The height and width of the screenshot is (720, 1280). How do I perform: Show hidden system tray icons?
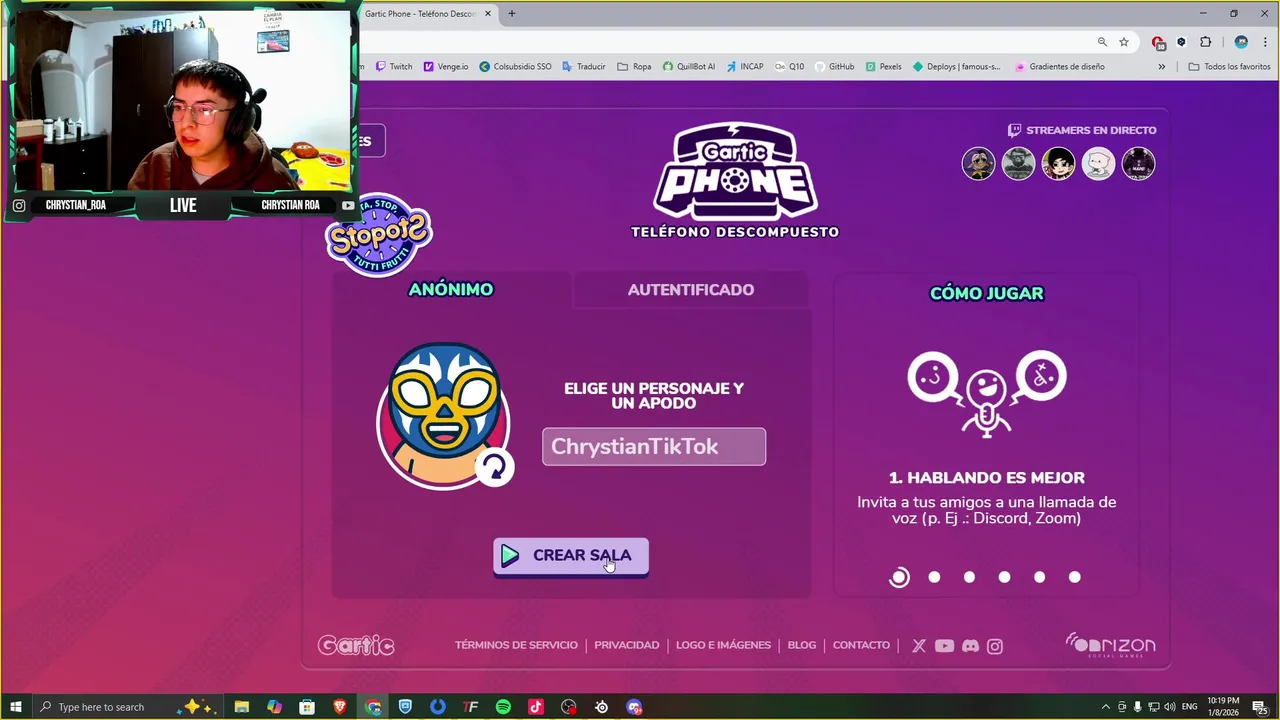pyautogui.click(x=1105, y=707)
